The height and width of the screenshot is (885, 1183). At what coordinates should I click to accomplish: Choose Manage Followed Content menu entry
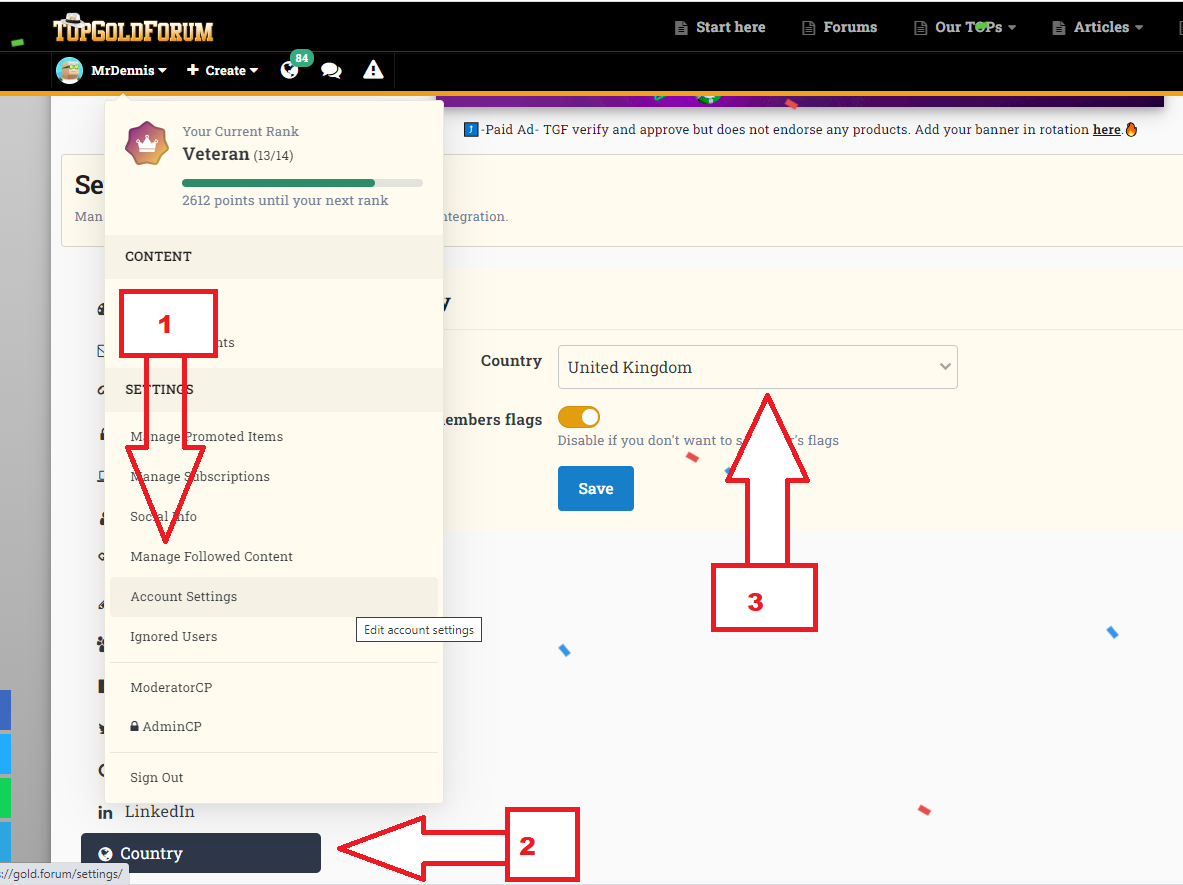pyautogui.click(x=212, y=557)
